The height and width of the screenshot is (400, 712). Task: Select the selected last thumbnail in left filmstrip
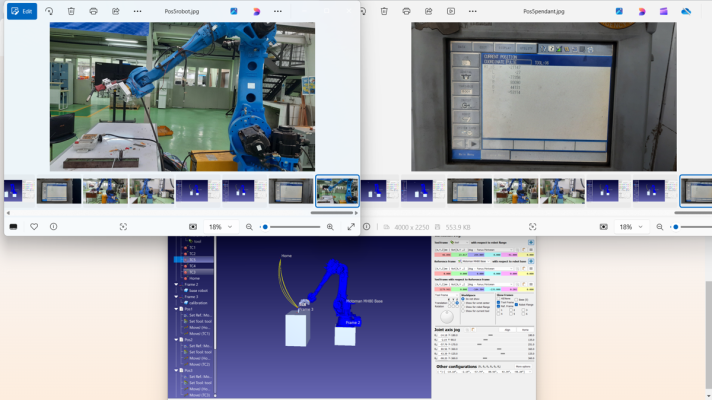337,190
